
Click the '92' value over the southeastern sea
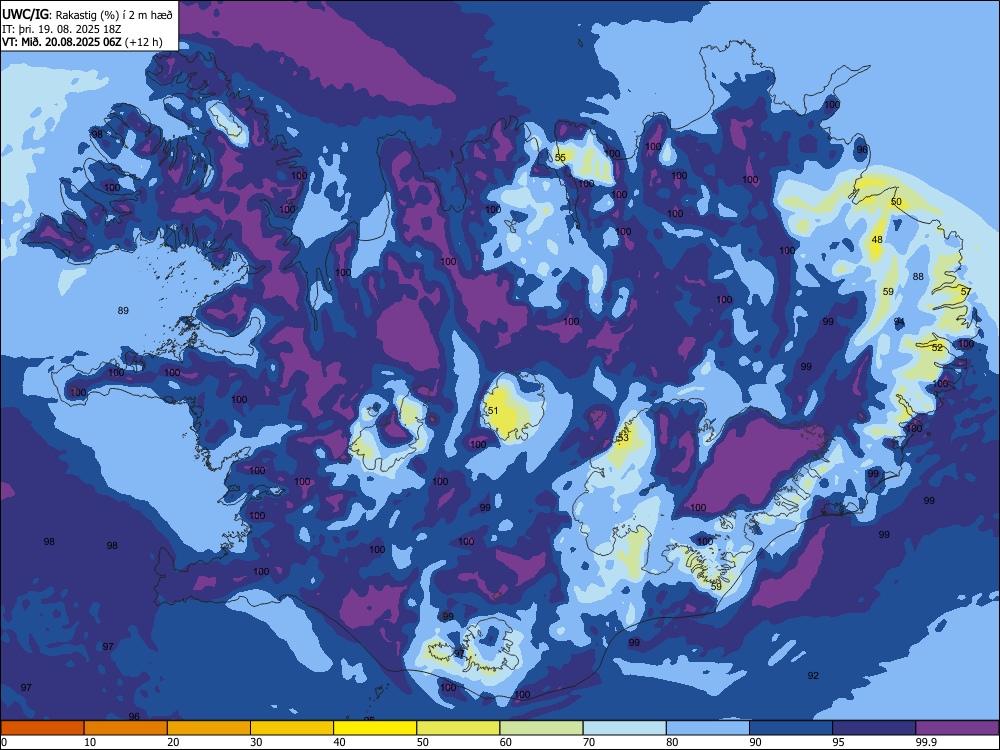(813, 675)
